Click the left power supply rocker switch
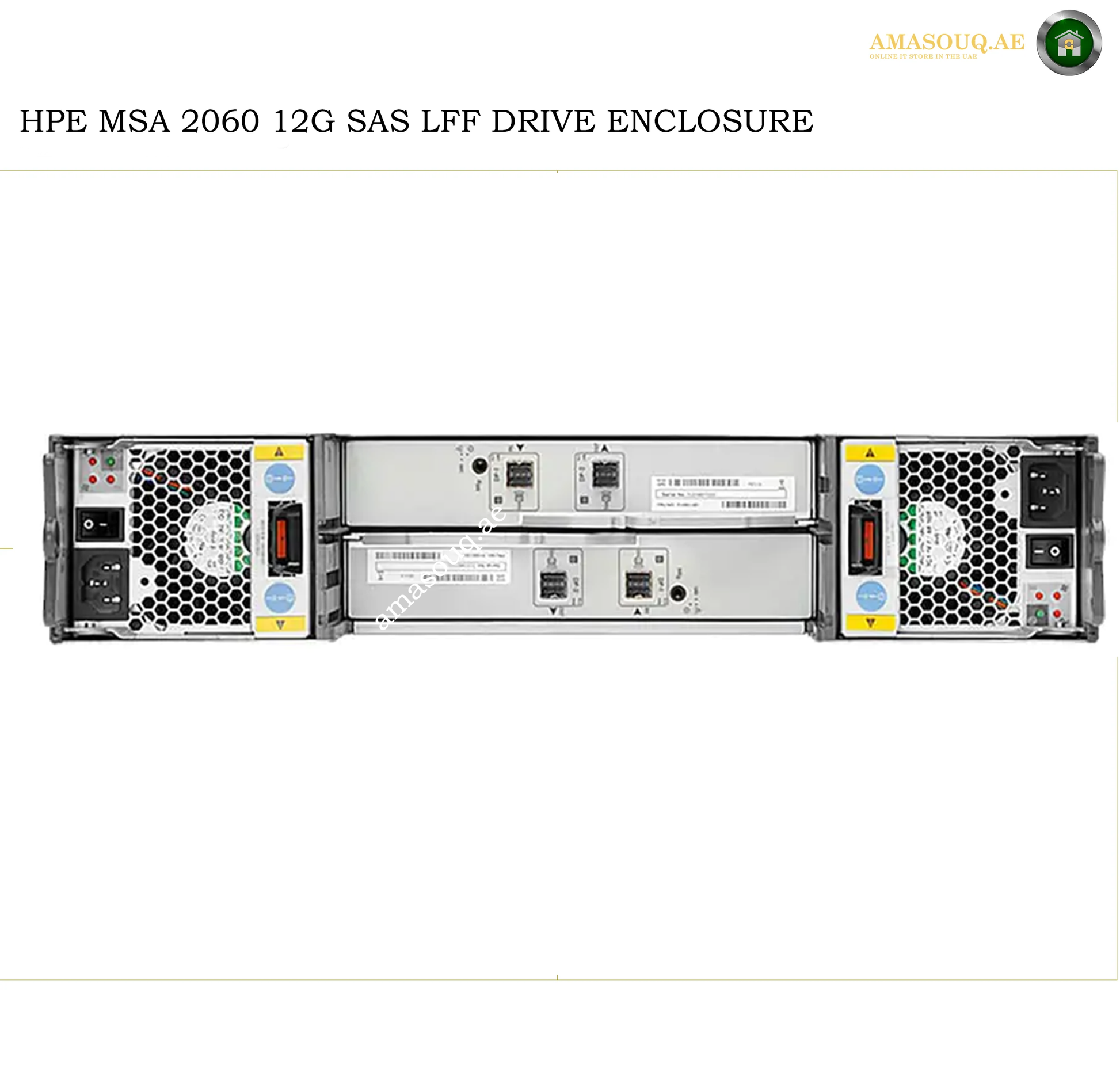The width and height of the screenshot is (1120, 1079). (100, 524)
